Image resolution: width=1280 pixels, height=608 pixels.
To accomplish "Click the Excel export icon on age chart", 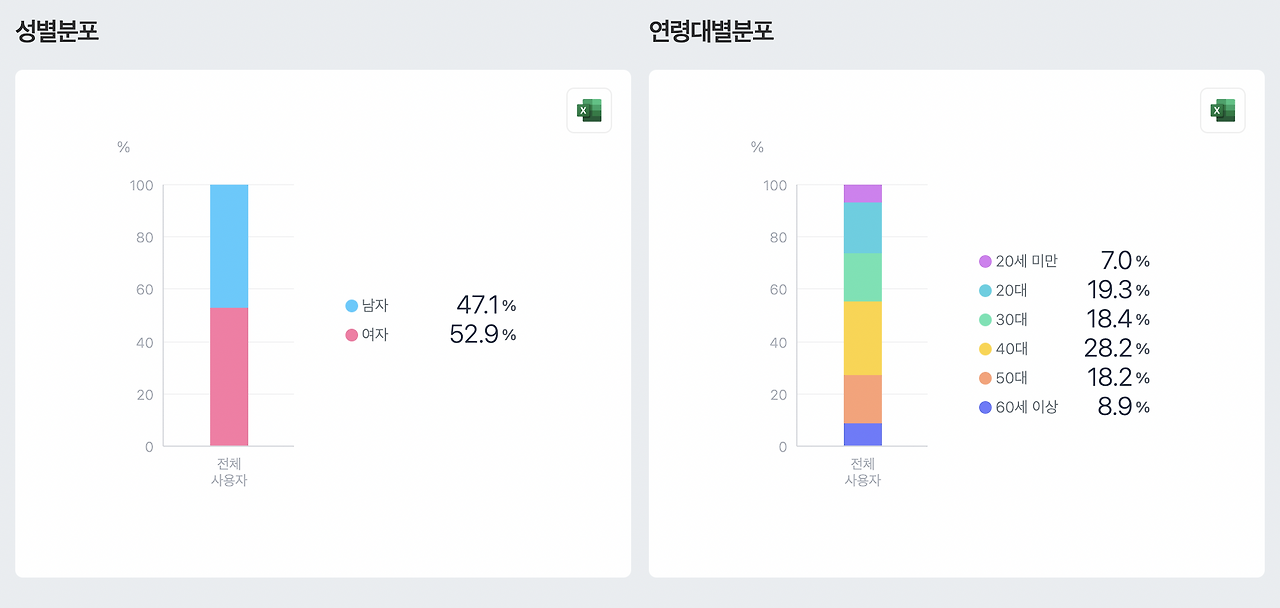I will [1222, 110].
